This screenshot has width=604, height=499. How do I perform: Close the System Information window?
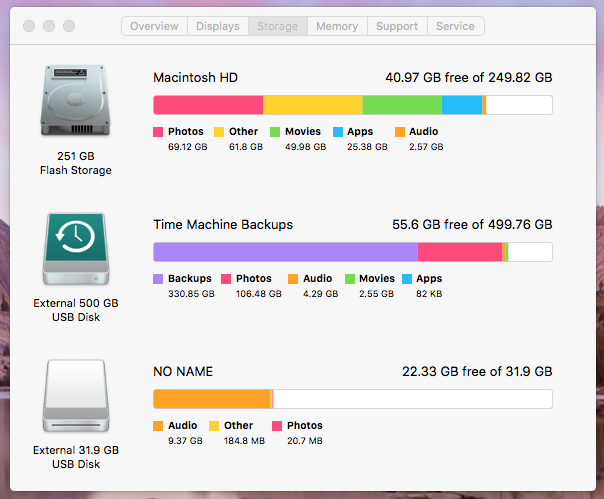(x=29, y=26)
